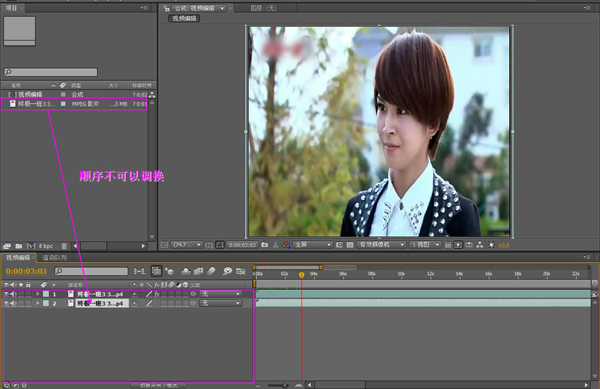Toggle pixel aspect ratio correction icon
The width and height of the screenshot is (600, 389).
click(x=448, y=245)
